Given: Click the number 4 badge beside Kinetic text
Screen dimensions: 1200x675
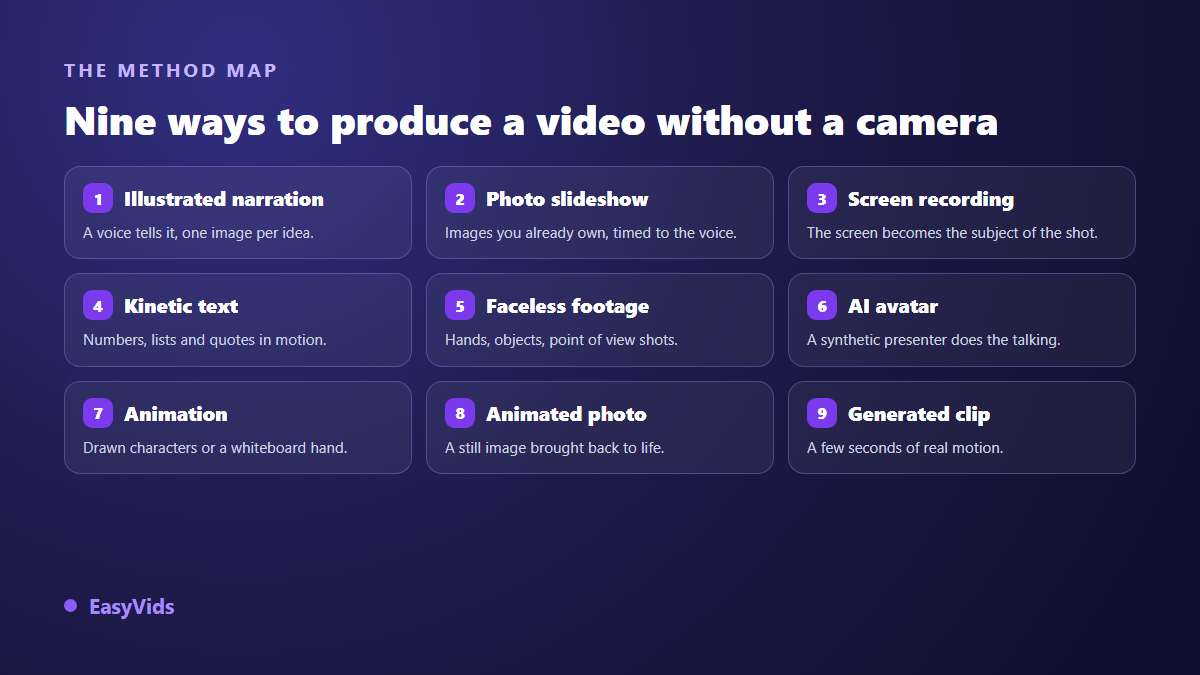Looking at the screenshot, I should coord(98,306).
